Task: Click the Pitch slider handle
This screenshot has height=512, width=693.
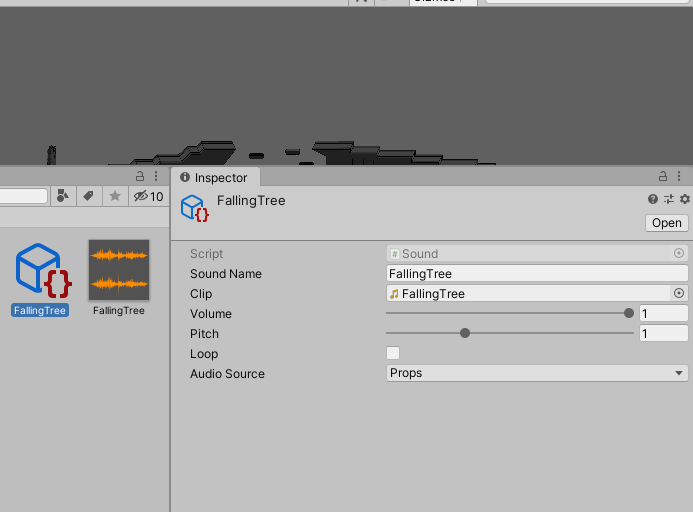Action: click(465, 333)
